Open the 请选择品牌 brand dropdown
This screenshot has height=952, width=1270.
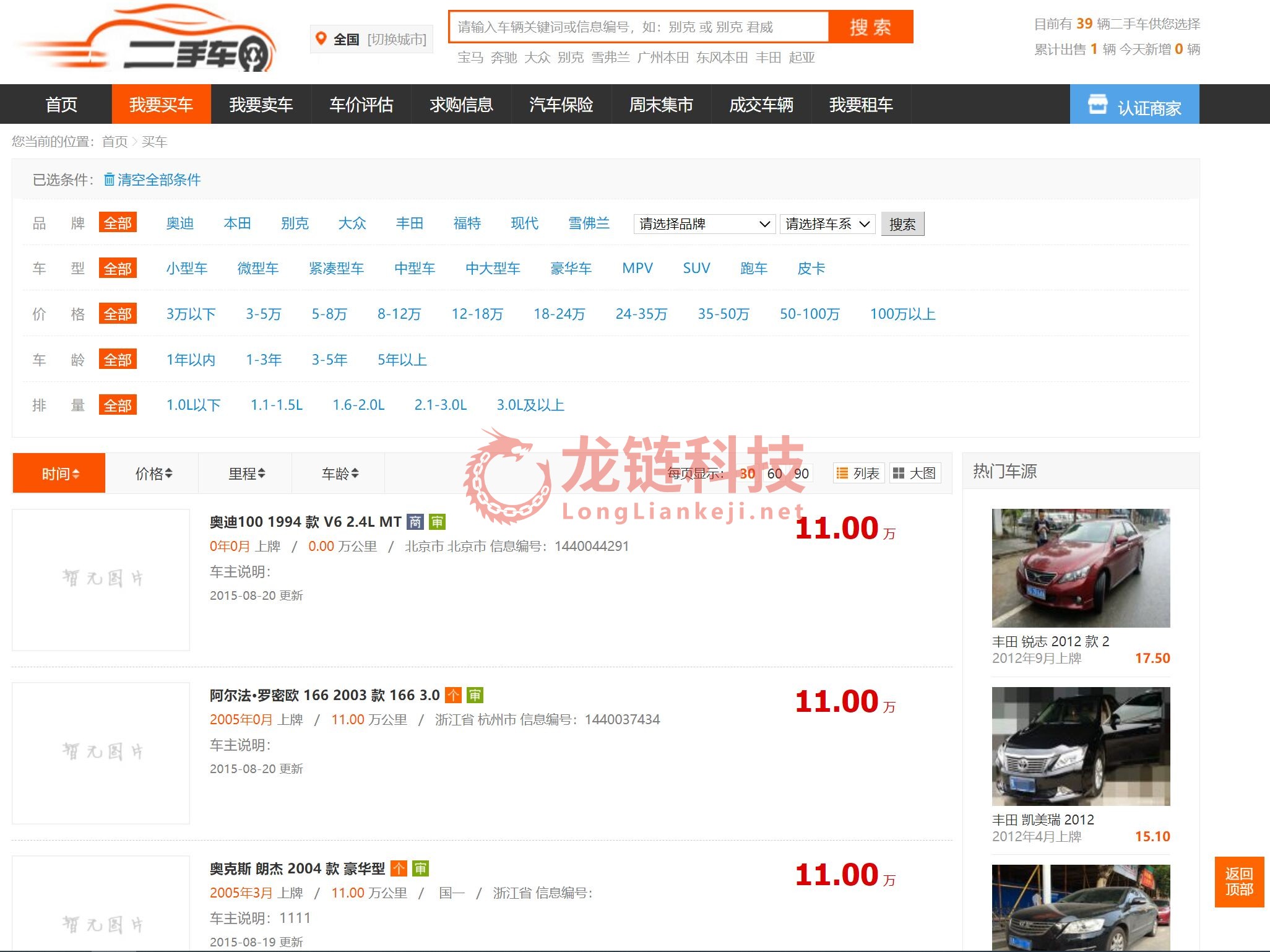pos(704,223)
